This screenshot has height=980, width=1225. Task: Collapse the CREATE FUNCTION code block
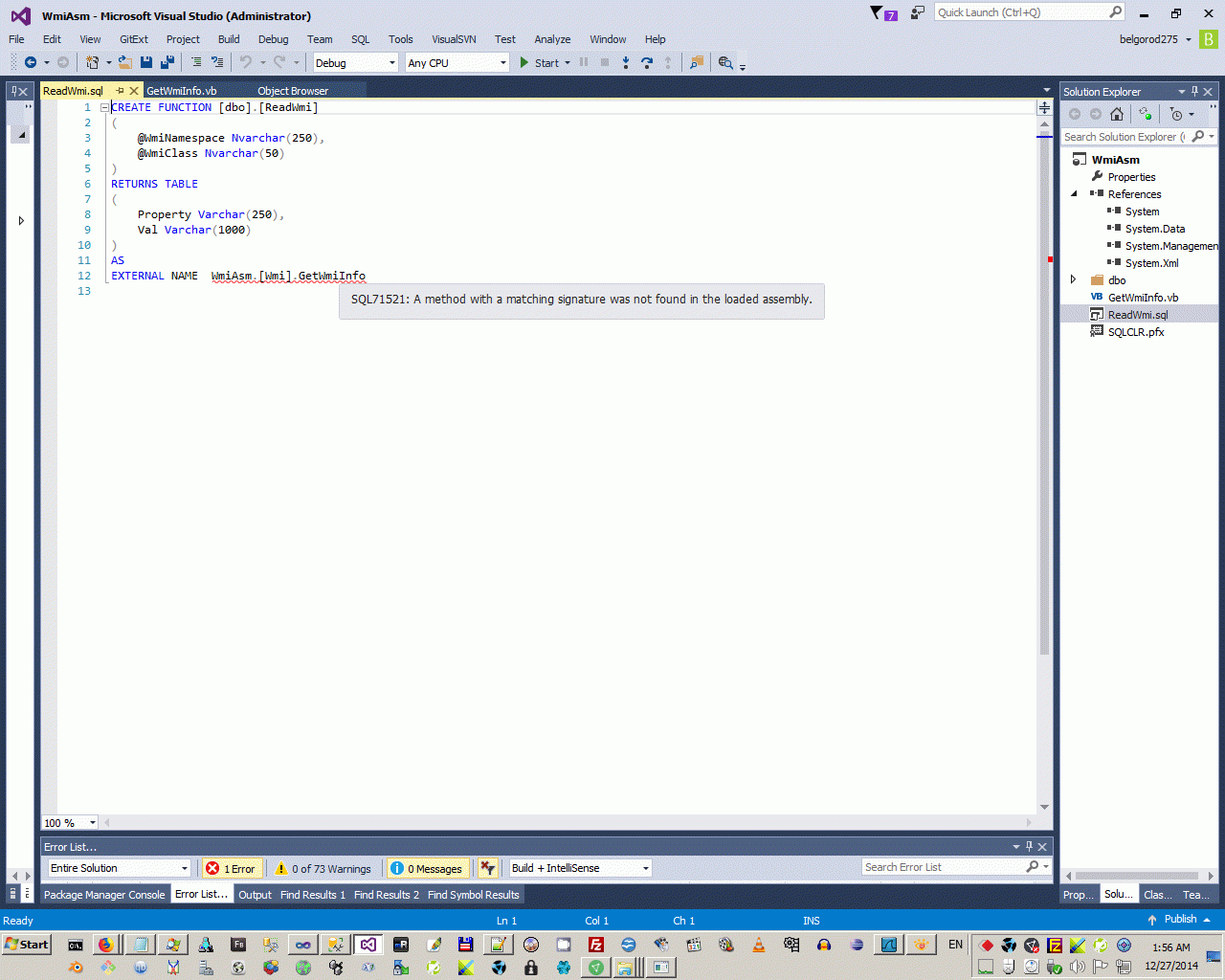[x=104, y=107]
